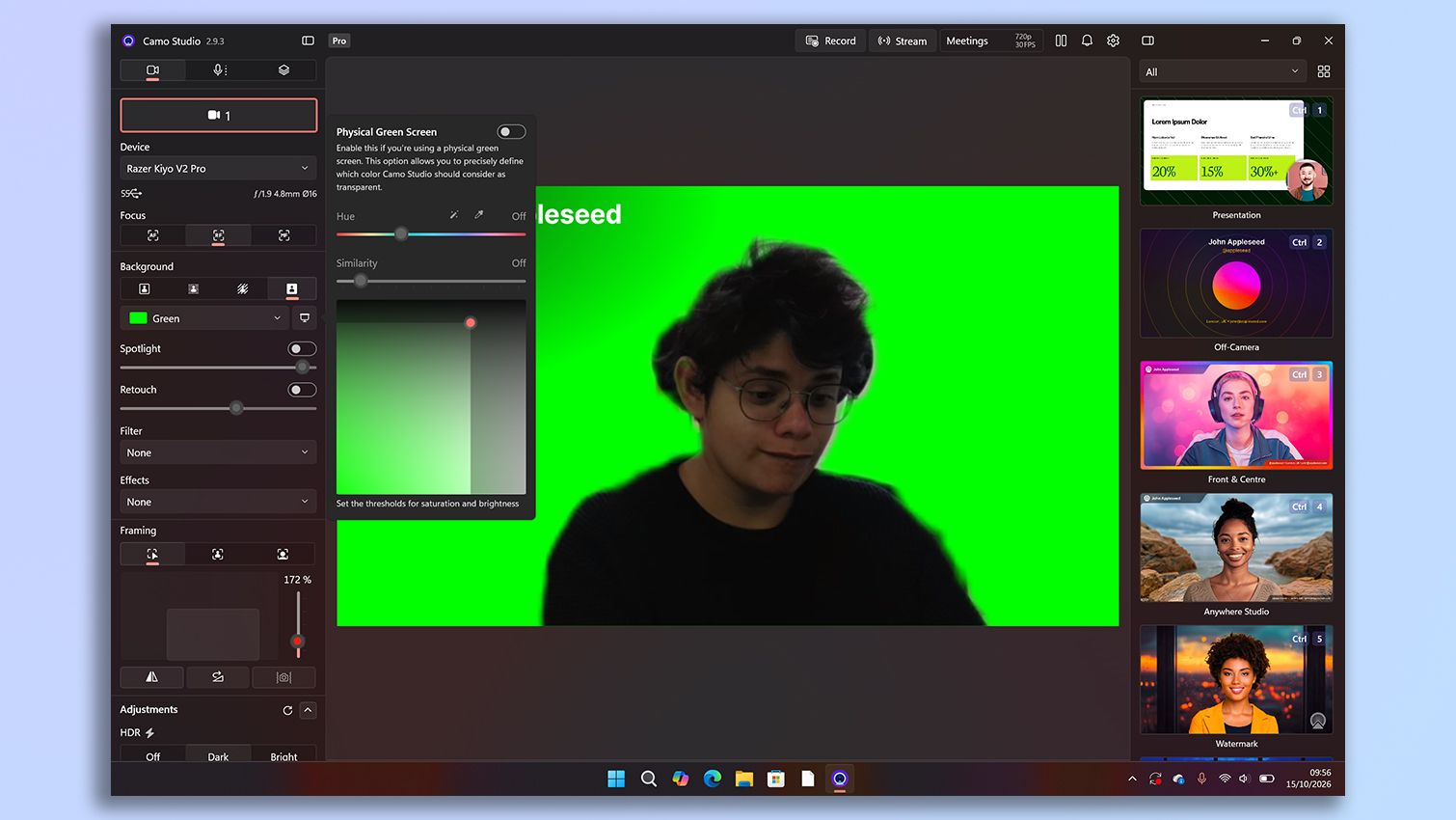The image size is (1456, 820).
Task: Select the Front & Centre scene thumbnail
Action: click(1236, 415)
